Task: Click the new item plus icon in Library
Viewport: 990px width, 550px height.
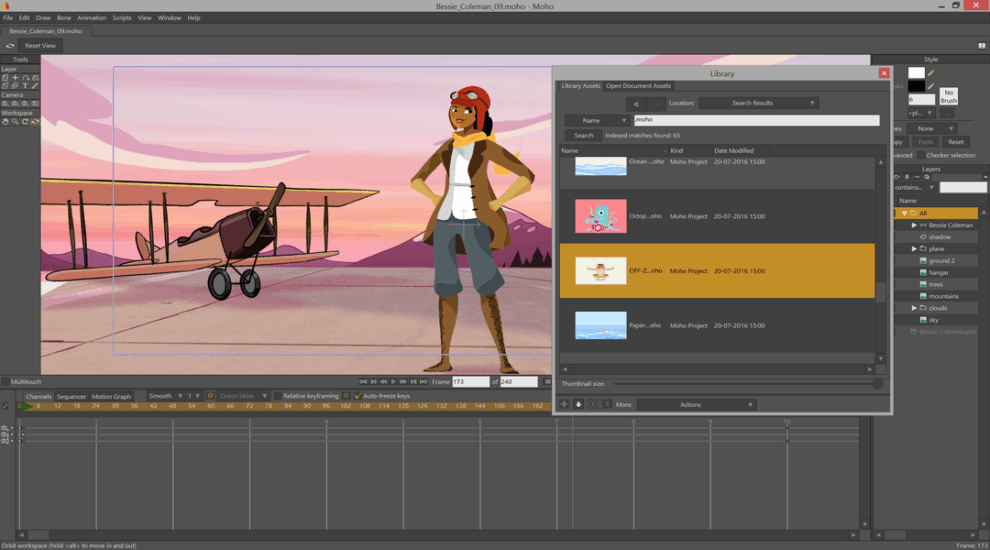Action: click(564, 404)
